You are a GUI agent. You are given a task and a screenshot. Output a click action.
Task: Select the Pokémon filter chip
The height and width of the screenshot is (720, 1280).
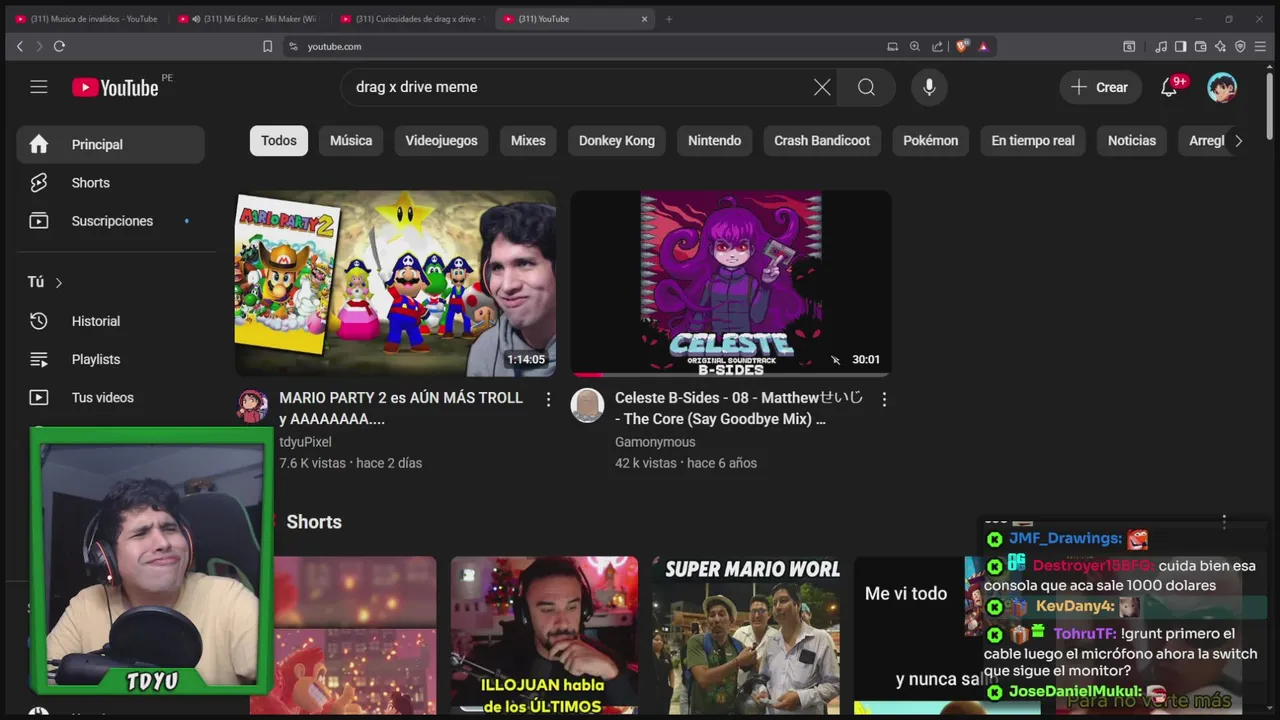tap(930, 141)
